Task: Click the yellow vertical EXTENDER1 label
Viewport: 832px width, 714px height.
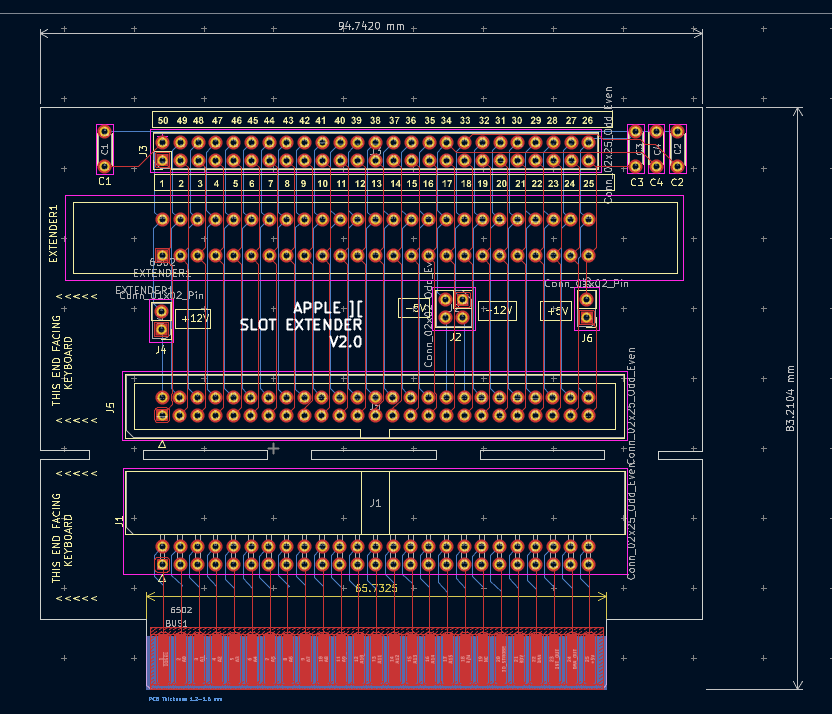Action: [53, 234]
